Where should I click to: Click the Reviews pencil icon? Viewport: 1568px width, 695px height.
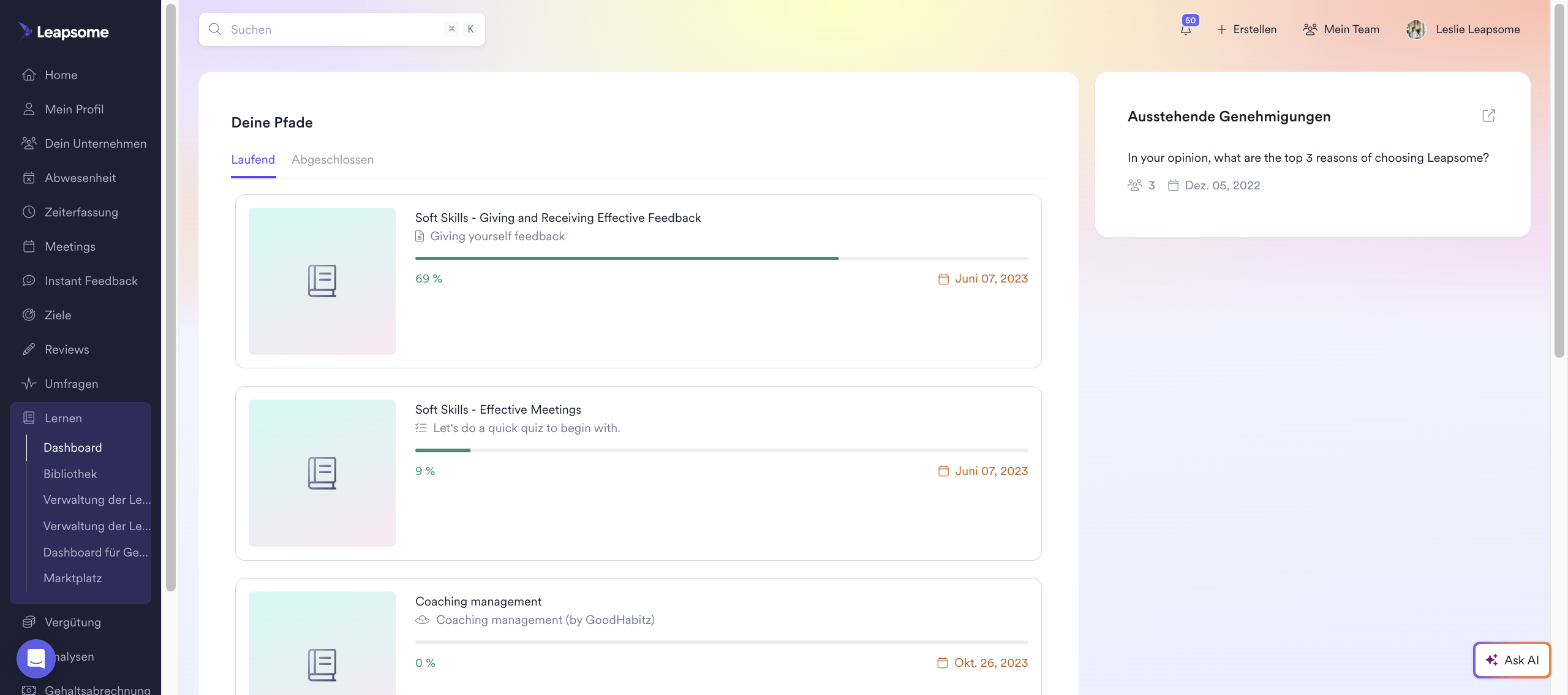pos(29,349)
